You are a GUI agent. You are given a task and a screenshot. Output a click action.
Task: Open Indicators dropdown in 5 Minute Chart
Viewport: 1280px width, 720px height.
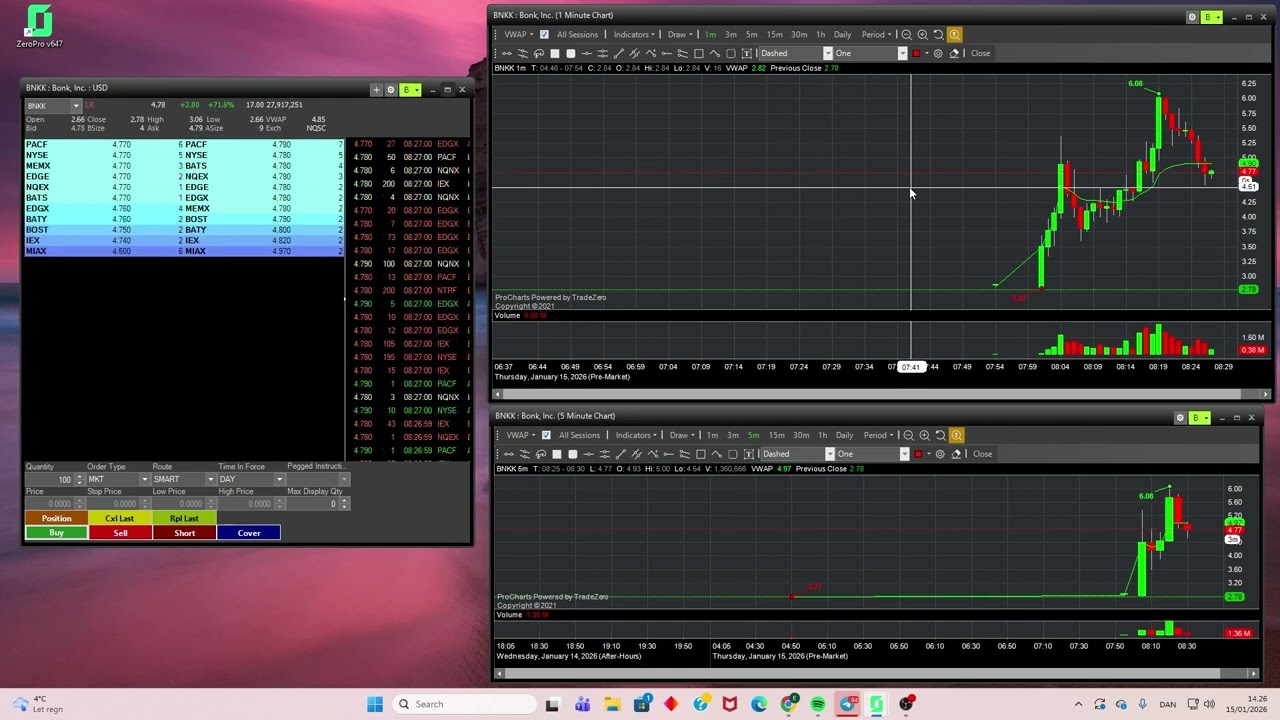click(636, 435)
